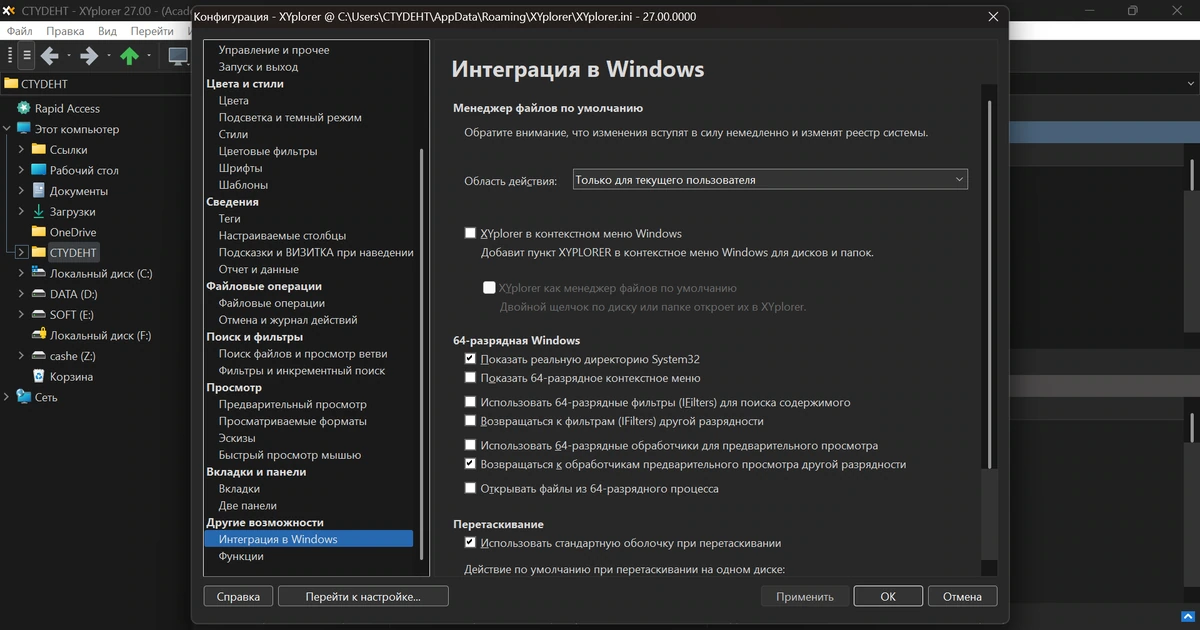Click the Back arrow in XYplorer toolbar
The width and height of the screenshot is (1200, 630).
pos(49,56)
